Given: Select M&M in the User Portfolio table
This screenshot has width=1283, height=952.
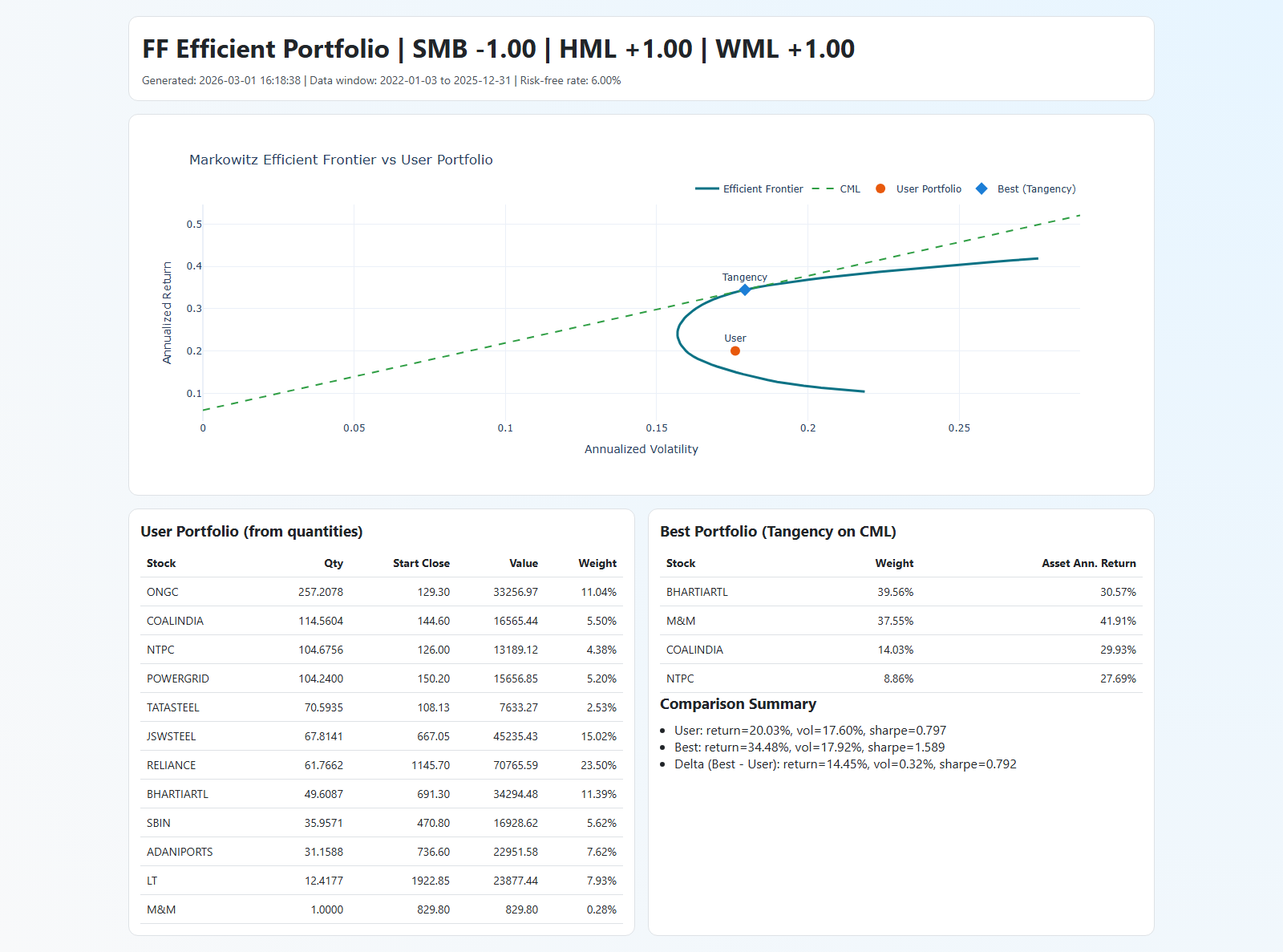Looking at the screenshot, I should pyautogui.click(x=161, y=909).
